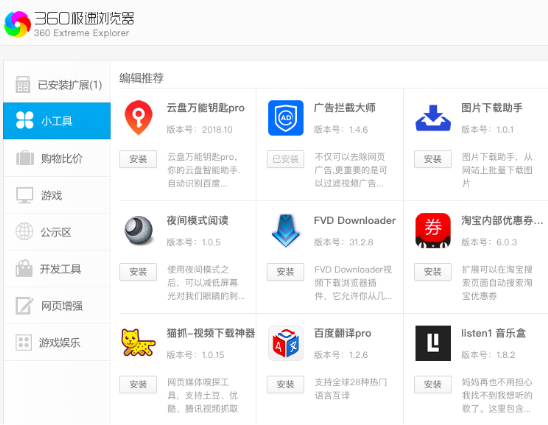
Task: Open the 云盘万能钥匙pro title
Action: (x=206, y=108)
